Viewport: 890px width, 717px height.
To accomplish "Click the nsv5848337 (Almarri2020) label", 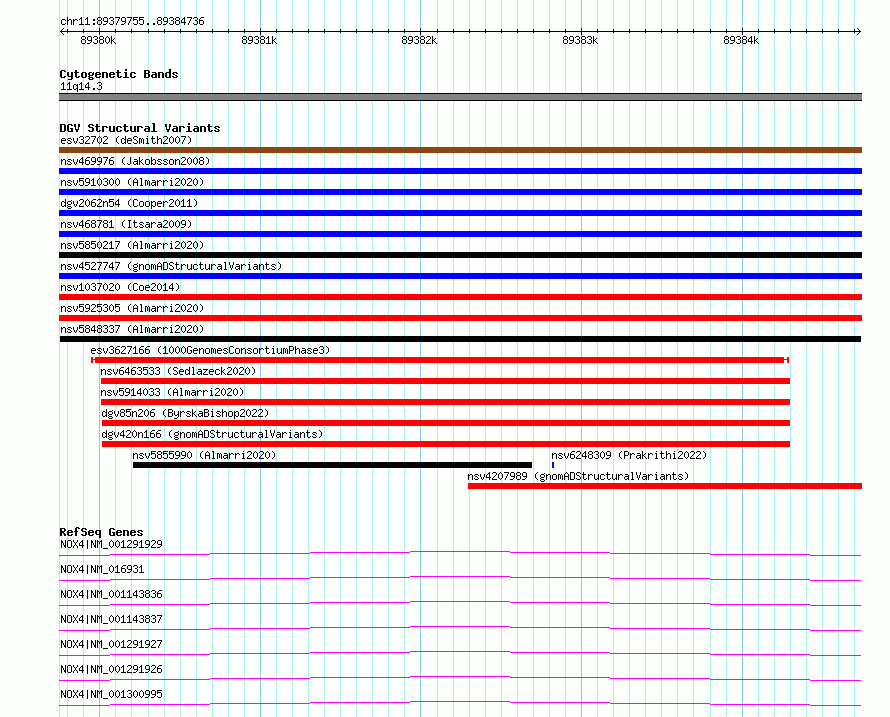I will (x=132, y=329).
